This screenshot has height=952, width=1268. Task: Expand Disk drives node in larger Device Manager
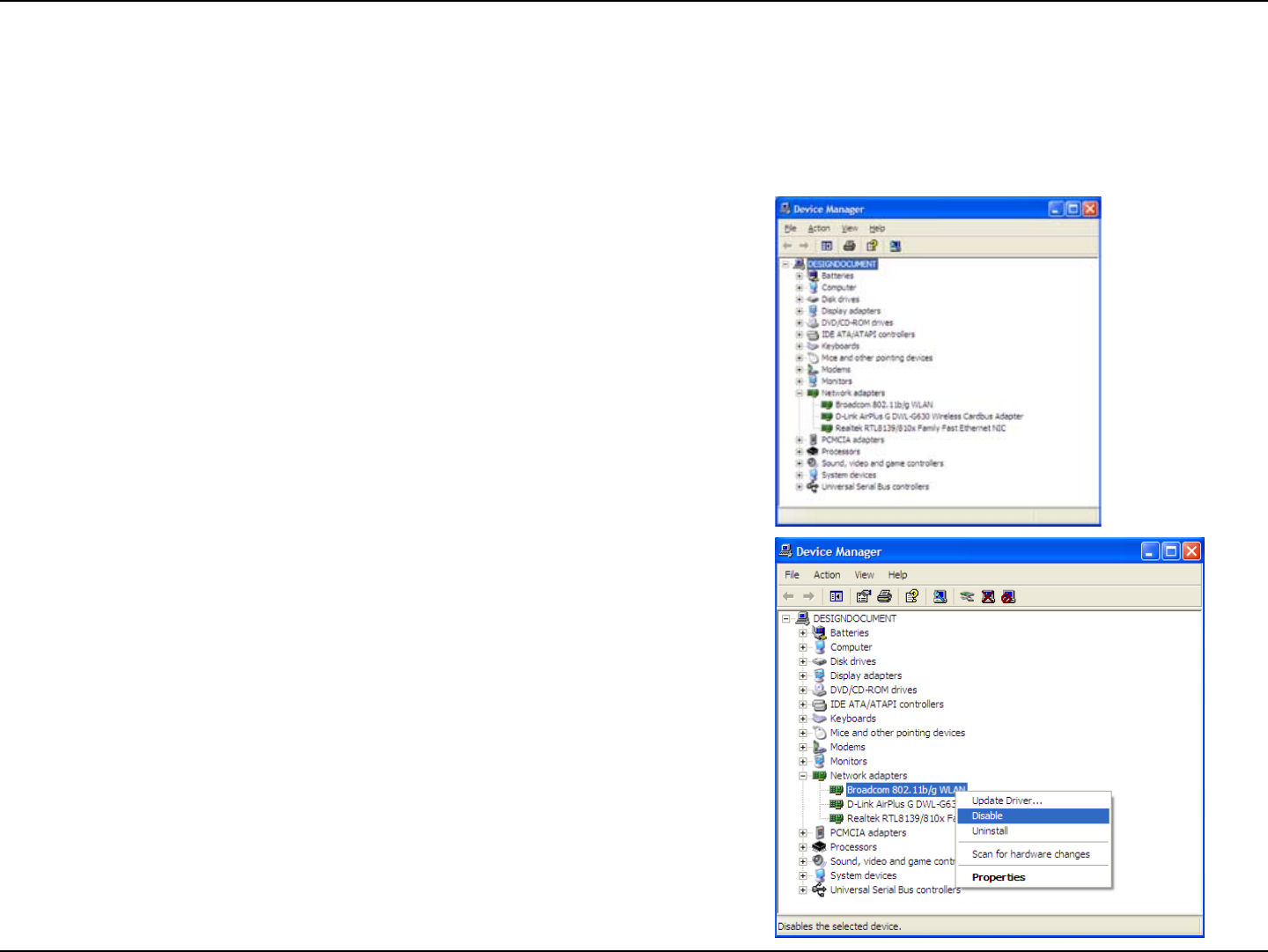point(803,661)
